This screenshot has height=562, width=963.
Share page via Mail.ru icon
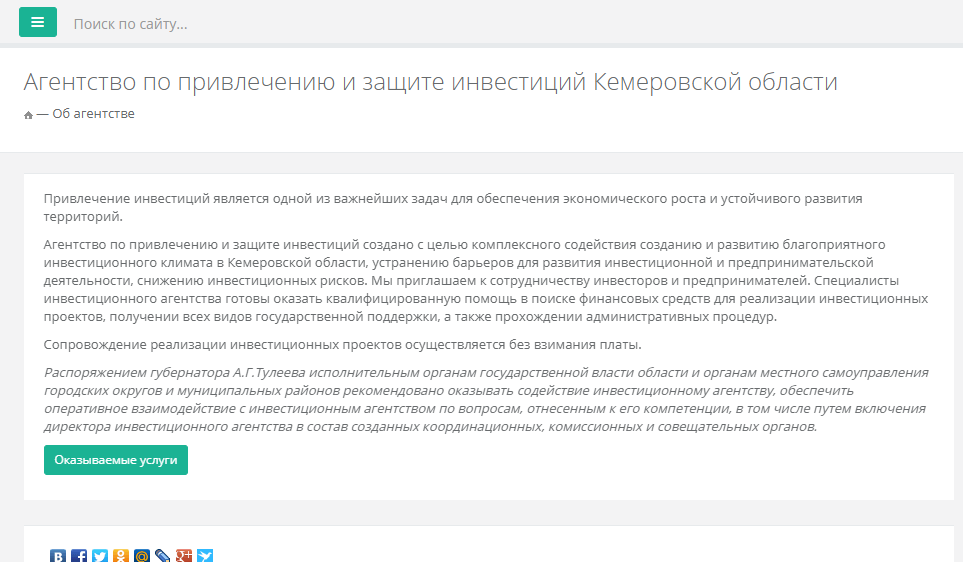[141, 556]
